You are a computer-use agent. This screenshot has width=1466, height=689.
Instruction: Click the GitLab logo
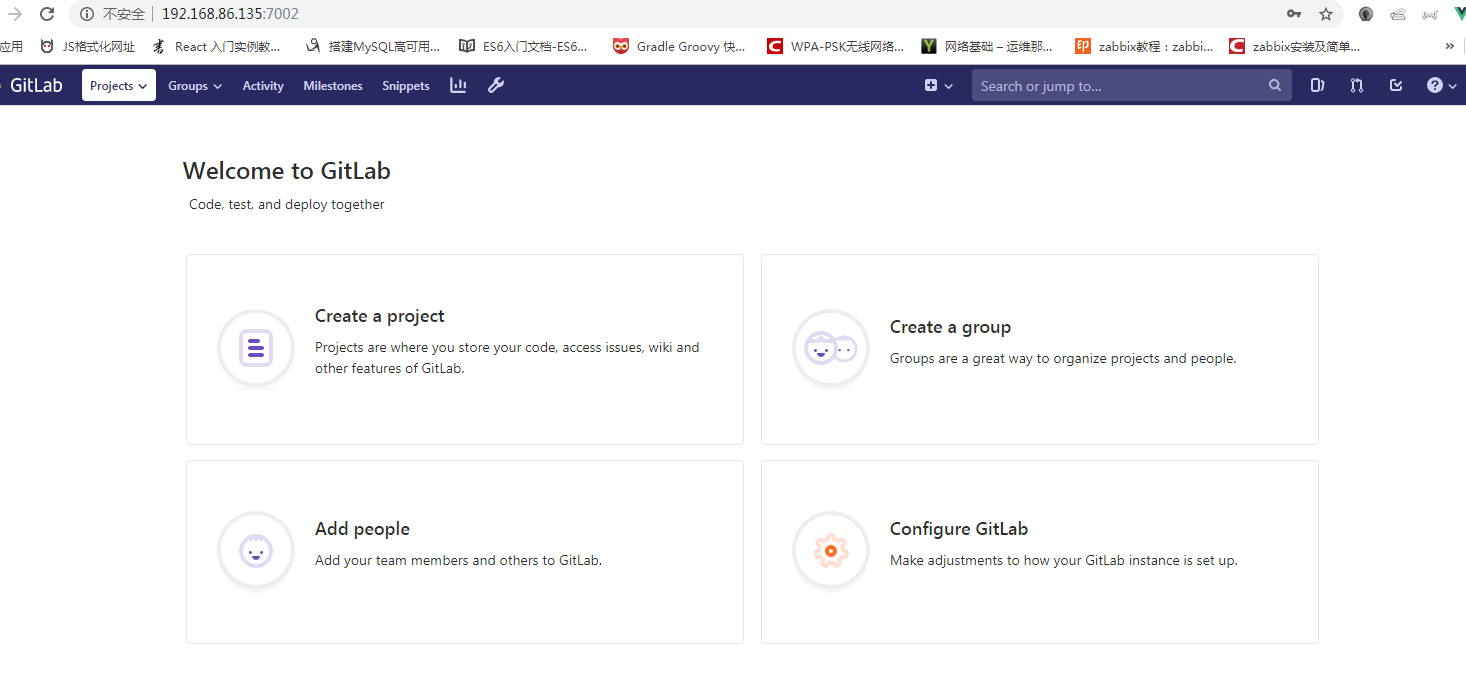point(36,85)
